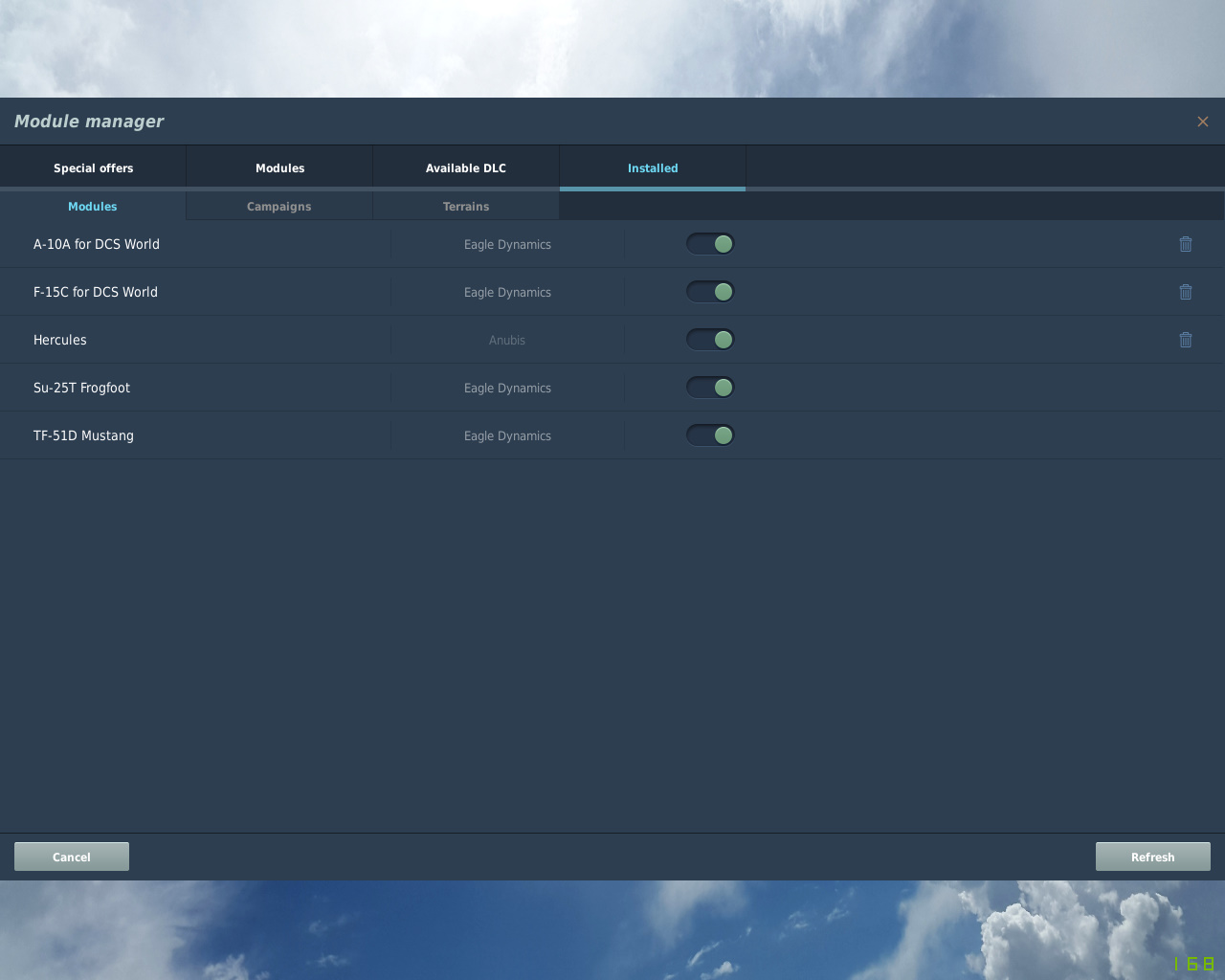Screen dimensions: 1225x980
Task: Open the Special offers tab
Action: (93, 167)
